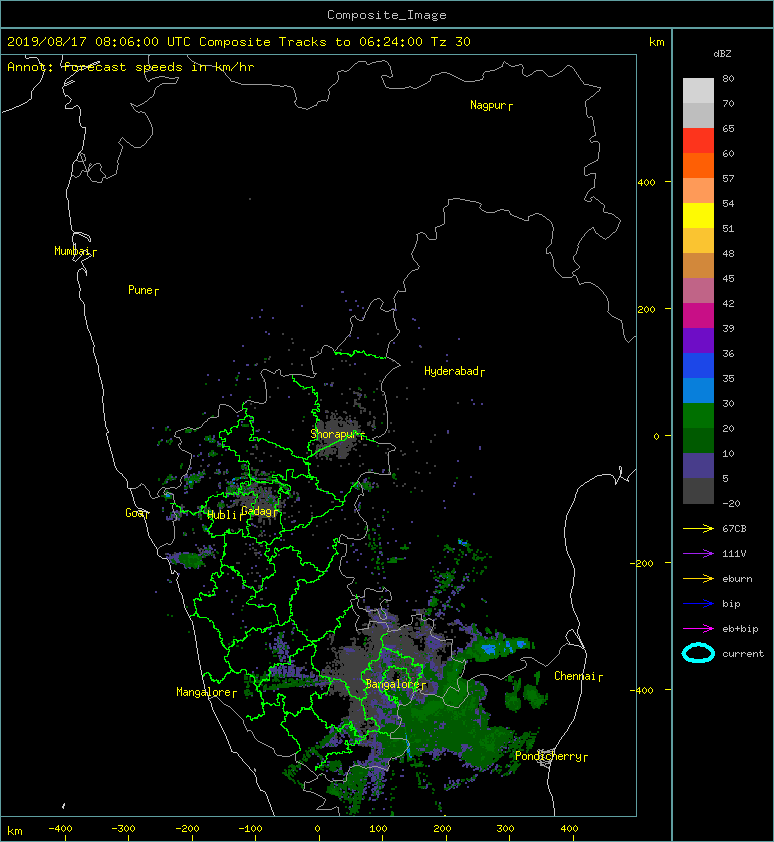Image resolution: width=774 pixels, height=842 pixels.
Task: Select the 'eb+bip' legend label
Action: click(740, 629)
